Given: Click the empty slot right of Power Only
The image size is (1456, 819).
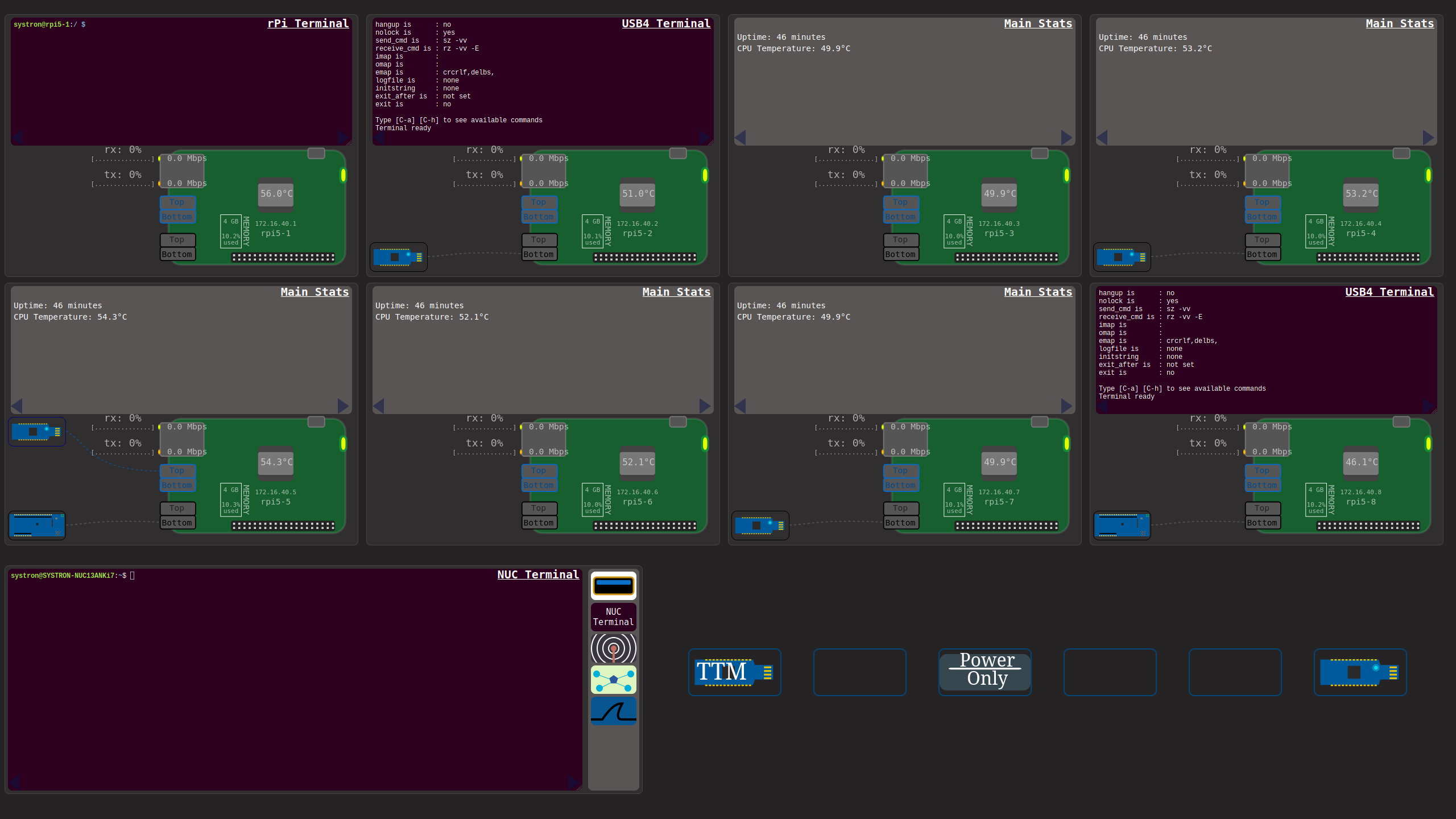Looking at the screenshot, I should (x=1110, y=672).
